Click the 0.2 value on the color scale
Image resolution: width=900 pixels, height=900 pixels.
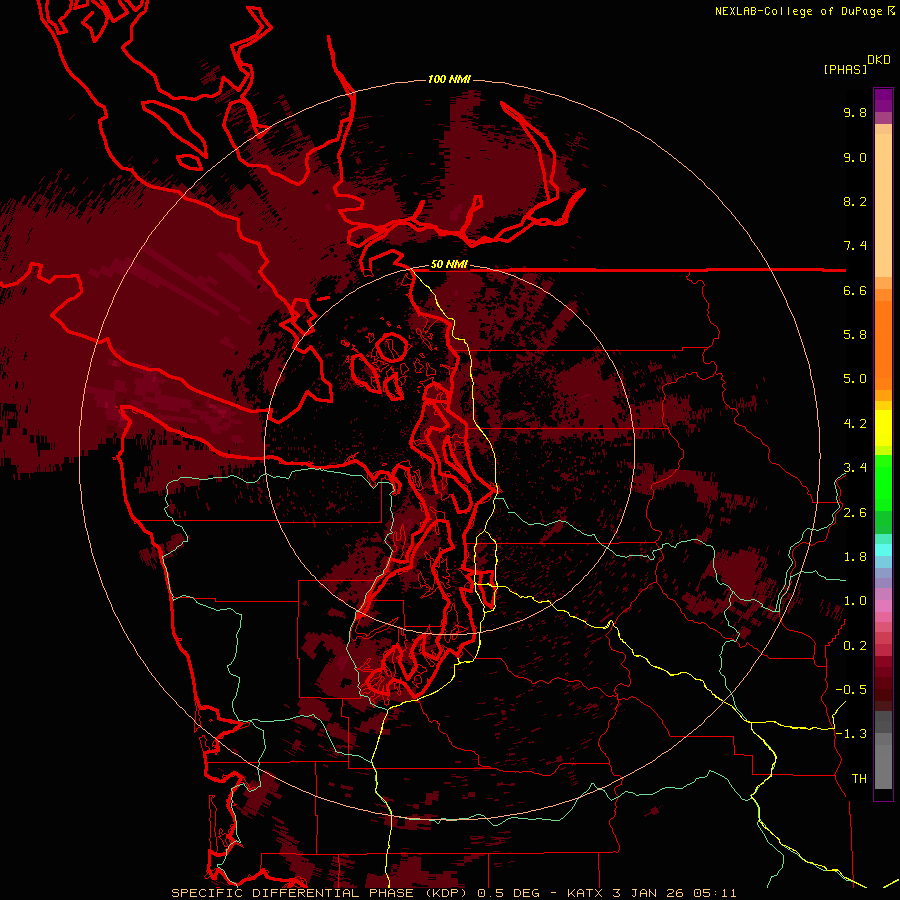click(855, 646)
